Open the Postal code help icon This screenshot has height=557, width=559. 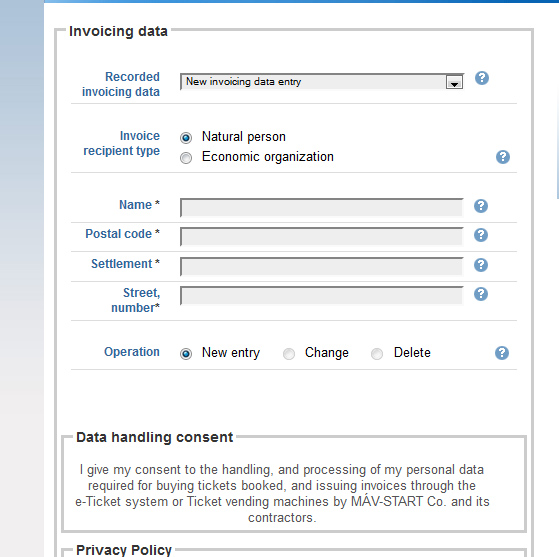pyautogui.click(x=481, y=235)
